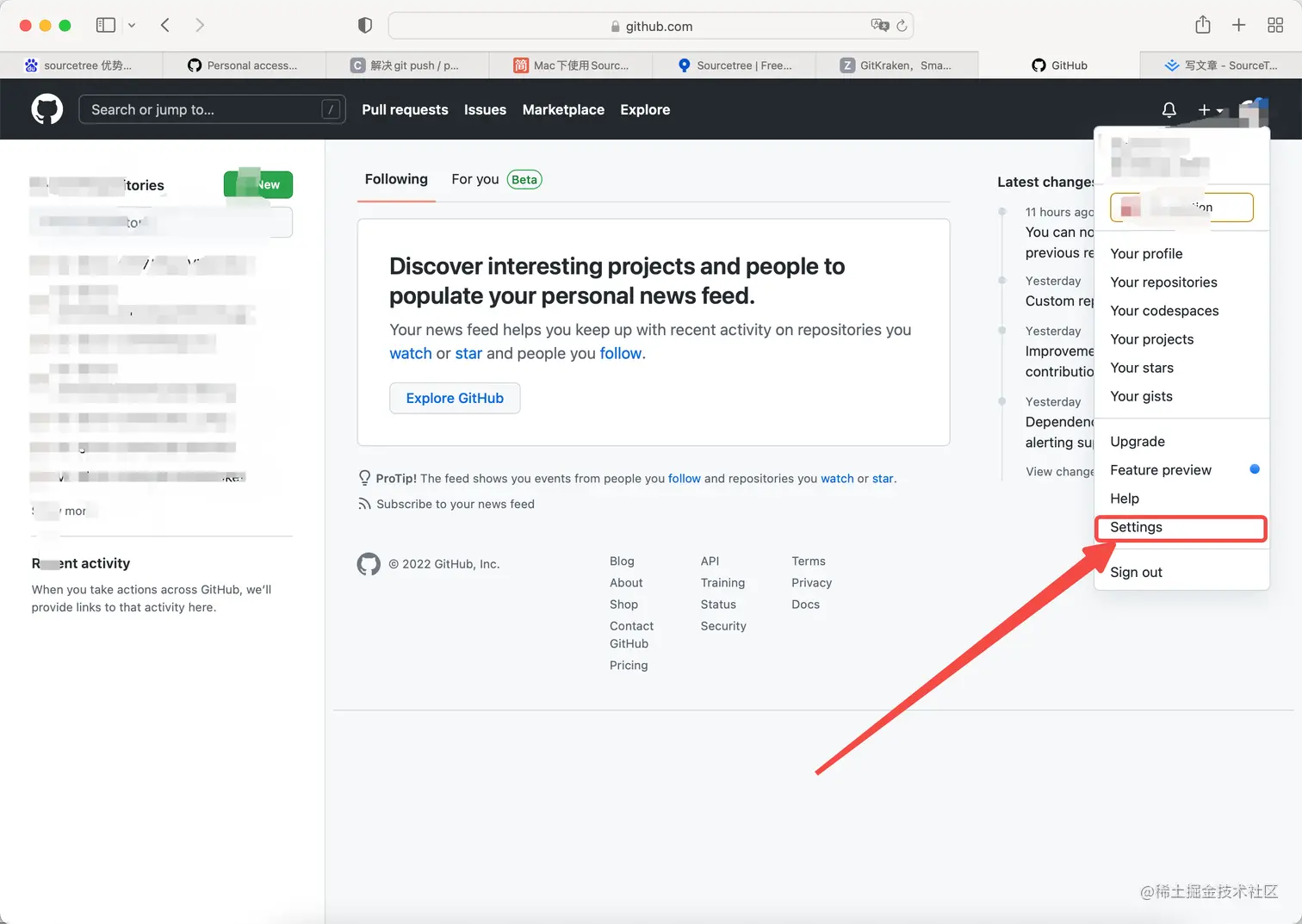Follow watch link in ProTip line
The height and width of the screenshot is (924, 1302).
837,478
